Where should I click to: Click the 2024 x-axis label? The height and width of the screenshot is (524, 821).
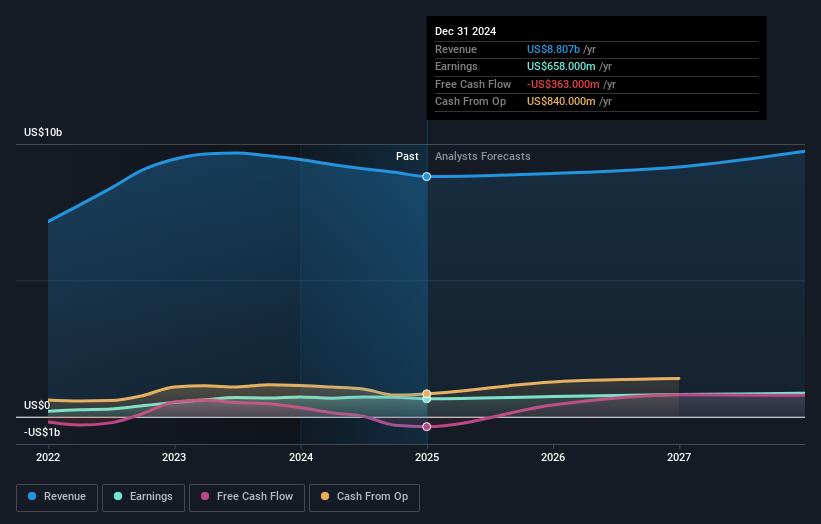pos(301,457)
